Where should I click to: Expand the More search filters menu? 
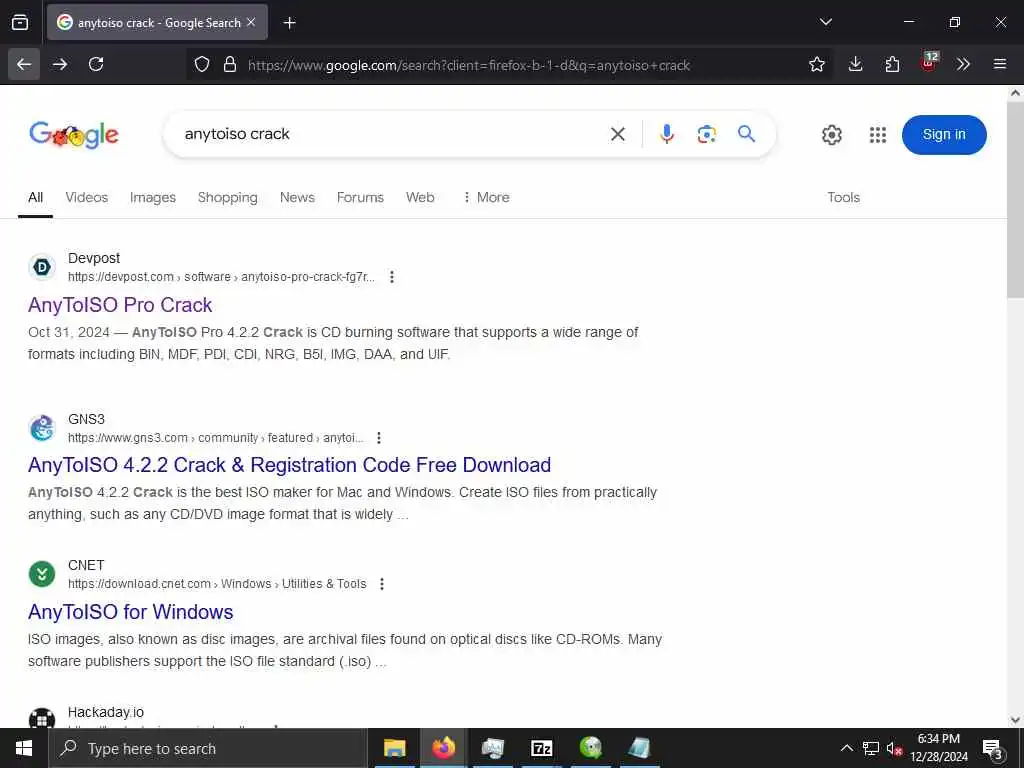486,197
